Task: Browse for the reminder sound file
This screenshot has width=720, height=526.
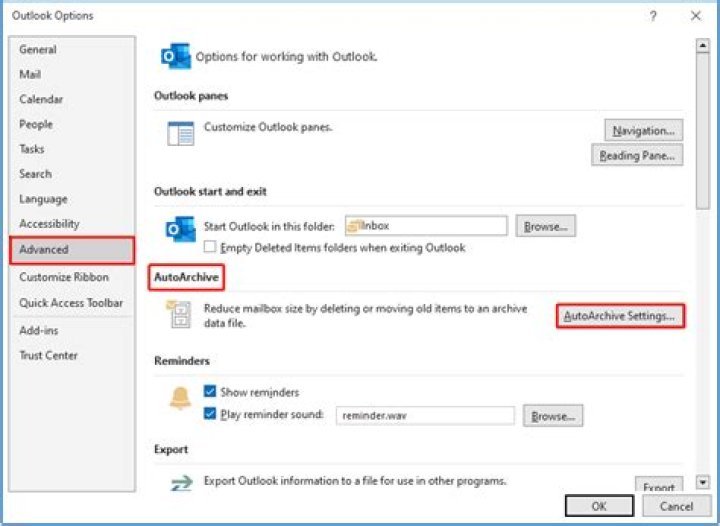Action: pyautogui.click(x=553, y=416)
